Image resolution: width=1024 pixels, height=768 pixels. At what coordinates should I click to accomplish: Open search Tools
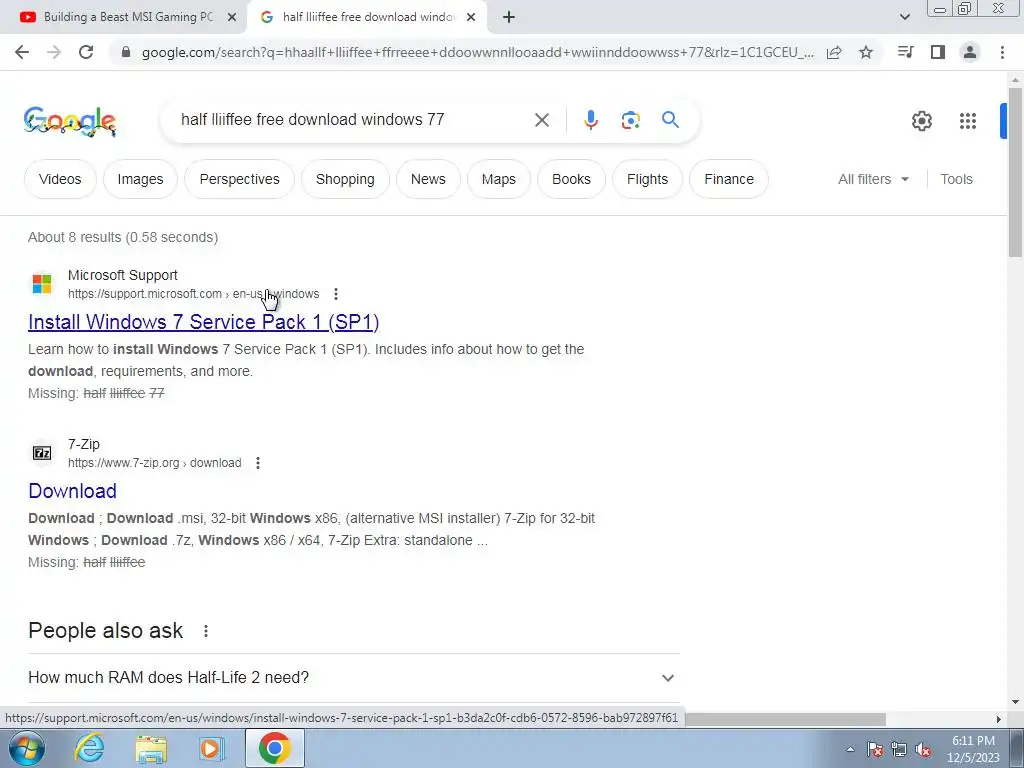pos(956,179)
